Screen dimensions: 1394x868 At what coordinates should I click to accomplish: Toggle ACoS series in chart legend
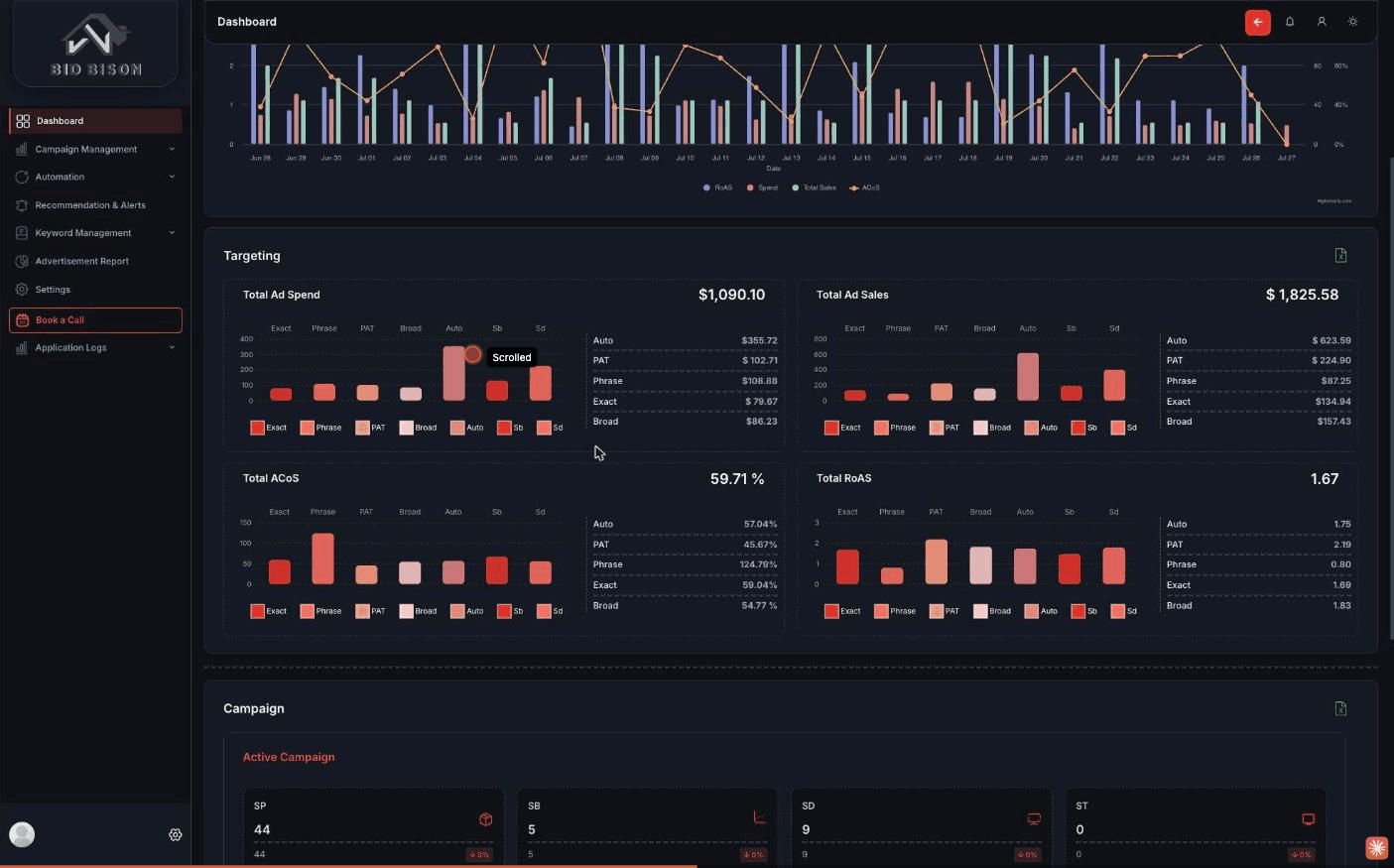coord(864,187)
